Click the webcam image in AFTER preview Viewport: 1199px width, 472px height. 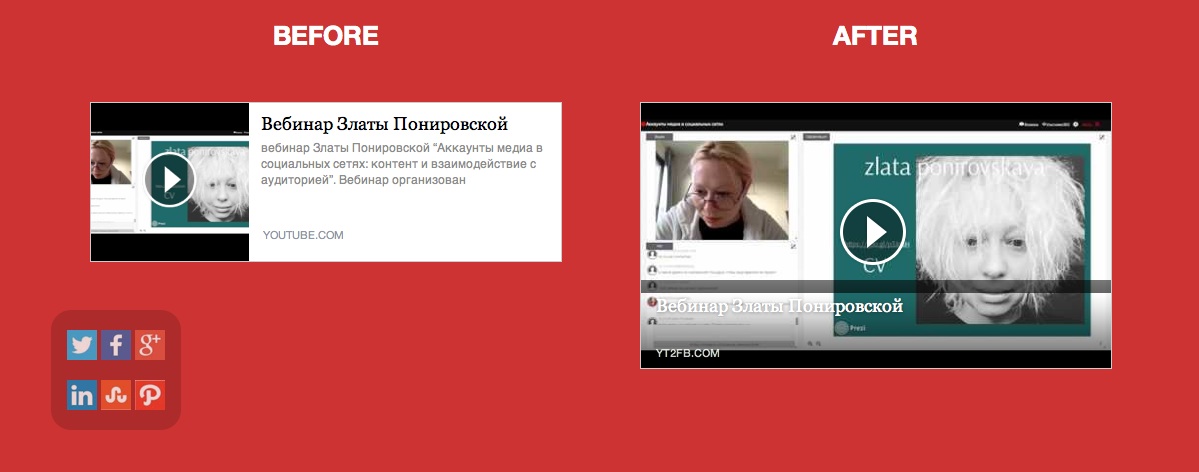point(722,190)
